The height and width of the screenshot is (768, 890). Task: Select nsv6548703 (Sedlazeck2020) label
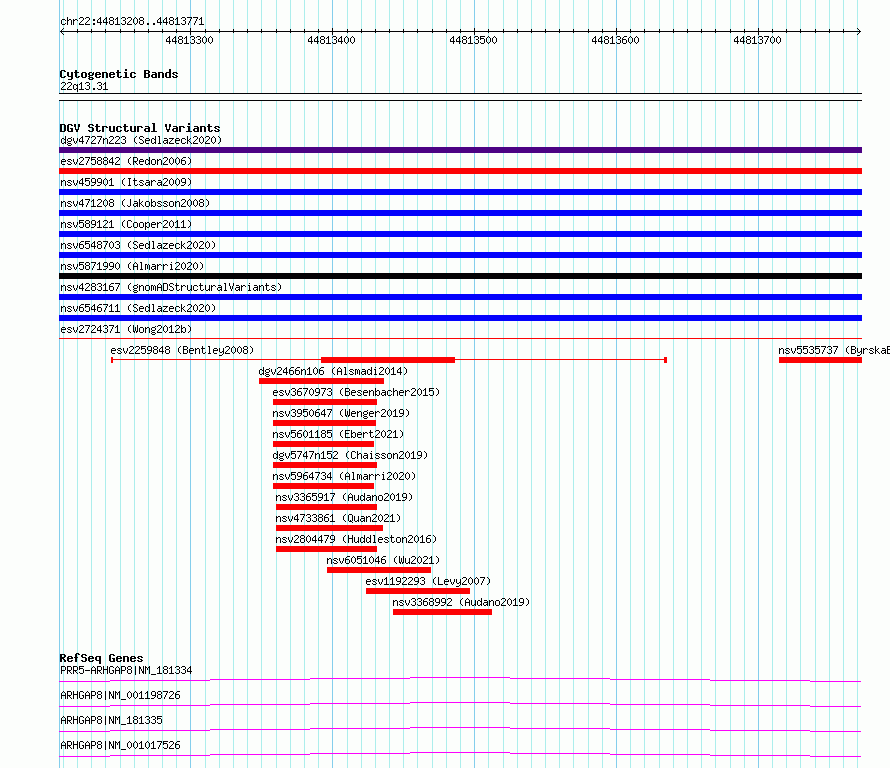138,245
